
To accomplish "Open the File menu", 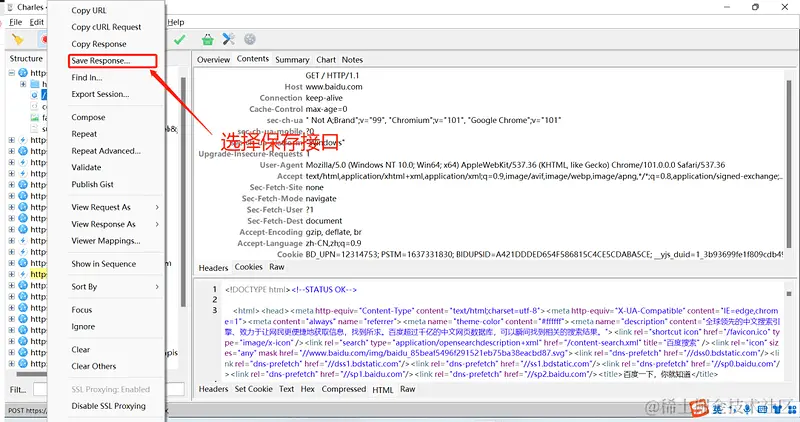I will tap(16, 22).
